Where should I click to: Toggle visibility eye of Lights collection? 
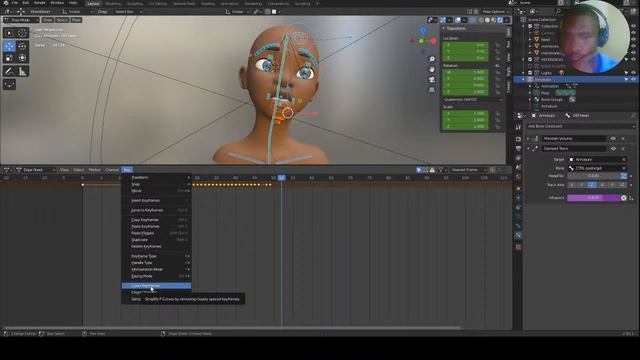633,73
